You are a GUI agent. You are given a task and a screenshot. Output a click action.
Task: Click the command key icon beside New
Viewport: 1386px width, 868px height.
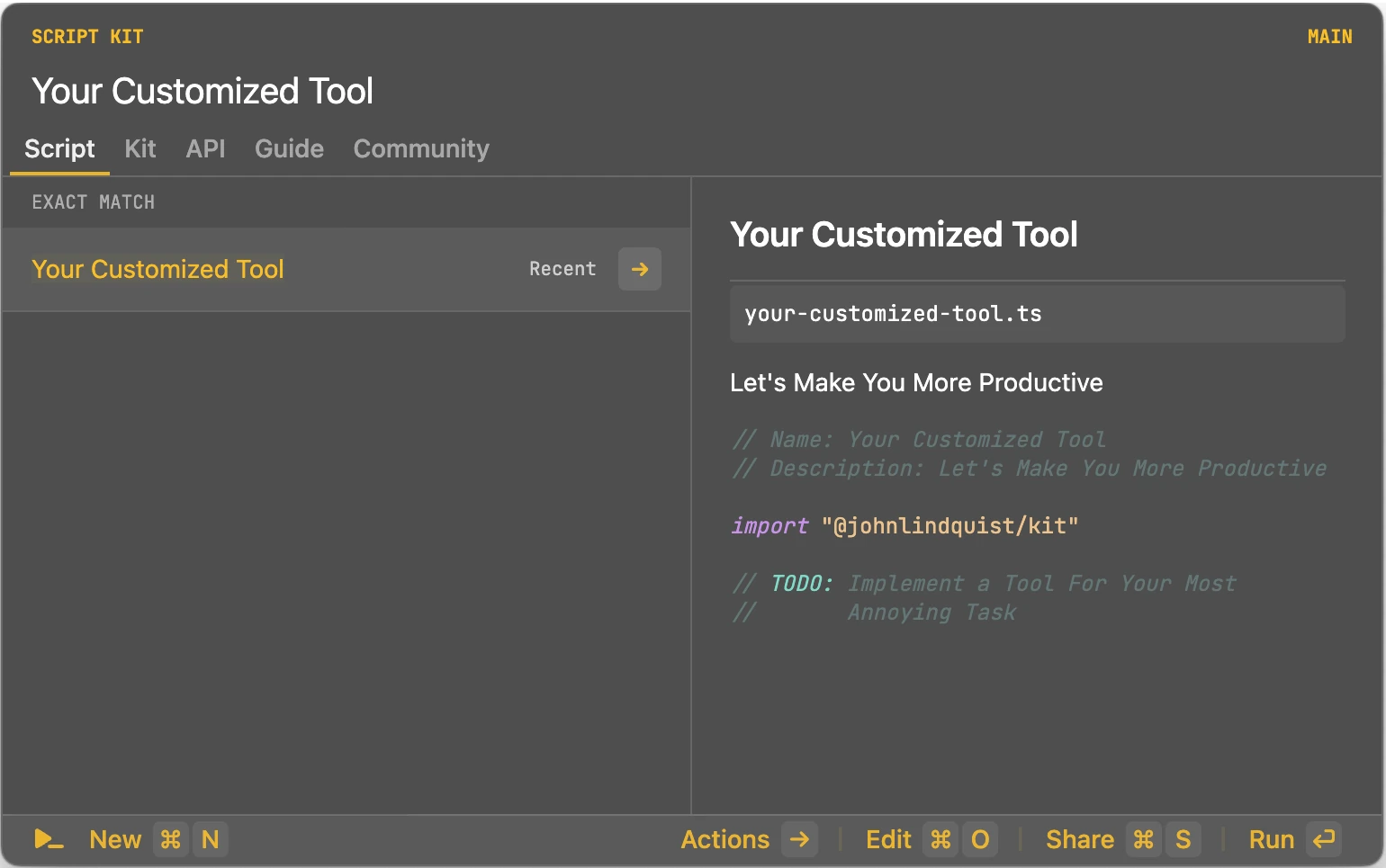(170, 839)
